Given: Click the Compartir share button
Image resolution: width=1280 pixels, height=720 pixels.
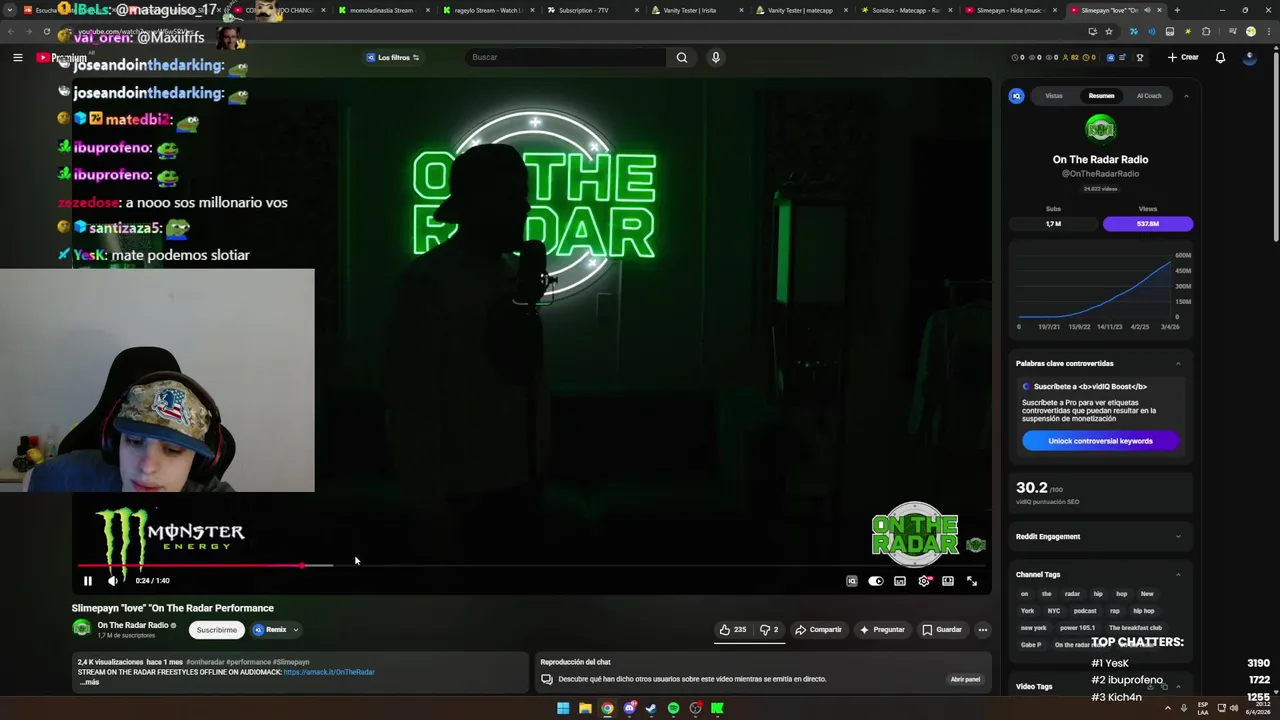Looking at the screenshot, I should click(818, 630).
